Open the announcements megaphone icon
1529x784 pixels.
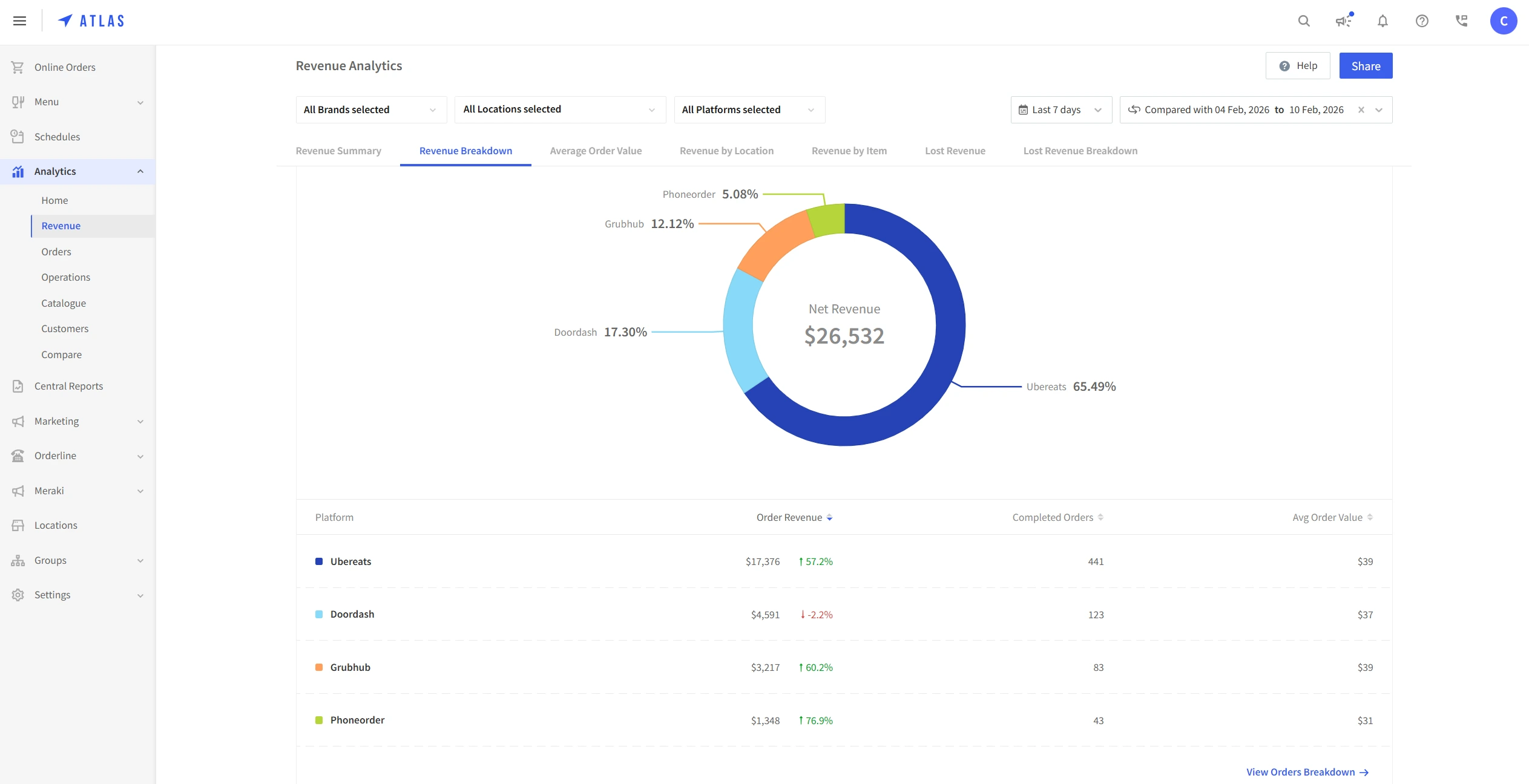coord(1343,21)
